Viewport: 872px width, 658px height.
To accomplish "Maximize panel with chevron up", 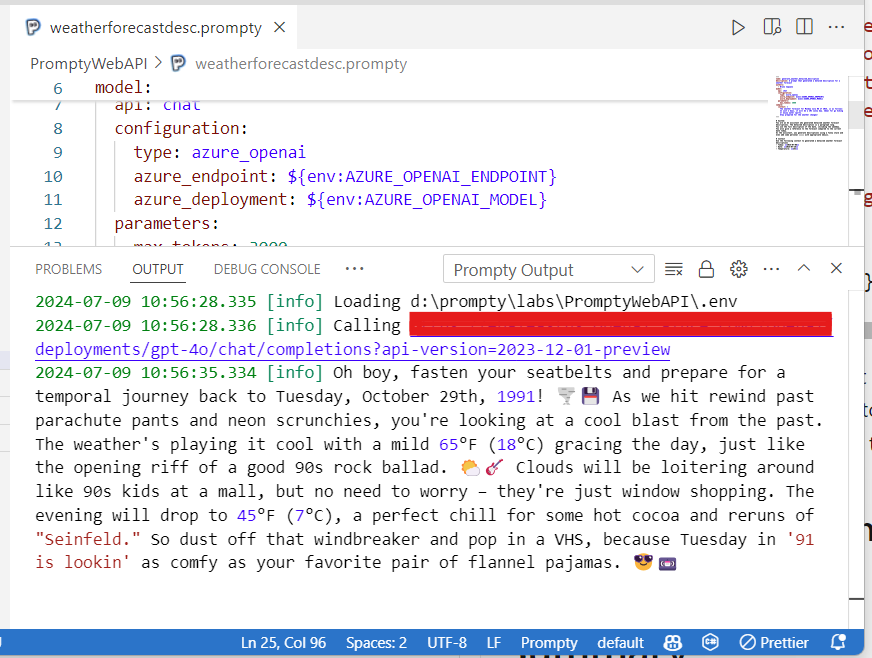I will (x=804, y=269).
